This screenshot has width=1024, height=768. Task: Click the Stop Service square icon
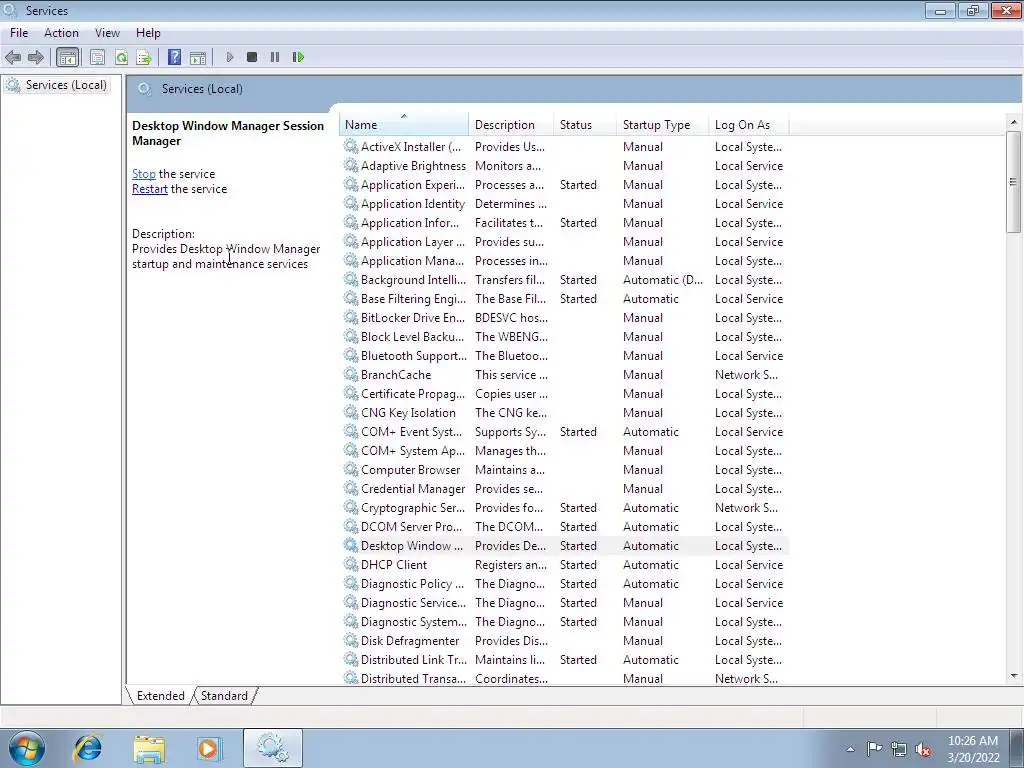tap(252, 57)
